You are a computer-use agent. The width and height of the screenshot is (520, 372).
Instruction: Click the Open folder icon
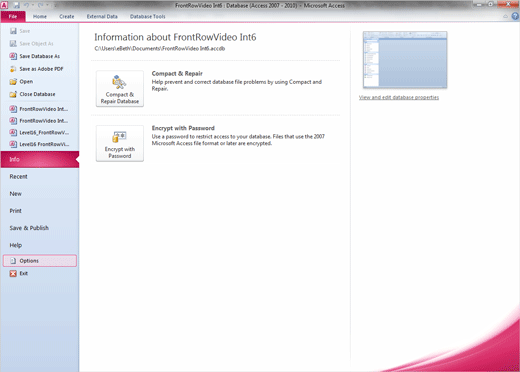point(13,82)
